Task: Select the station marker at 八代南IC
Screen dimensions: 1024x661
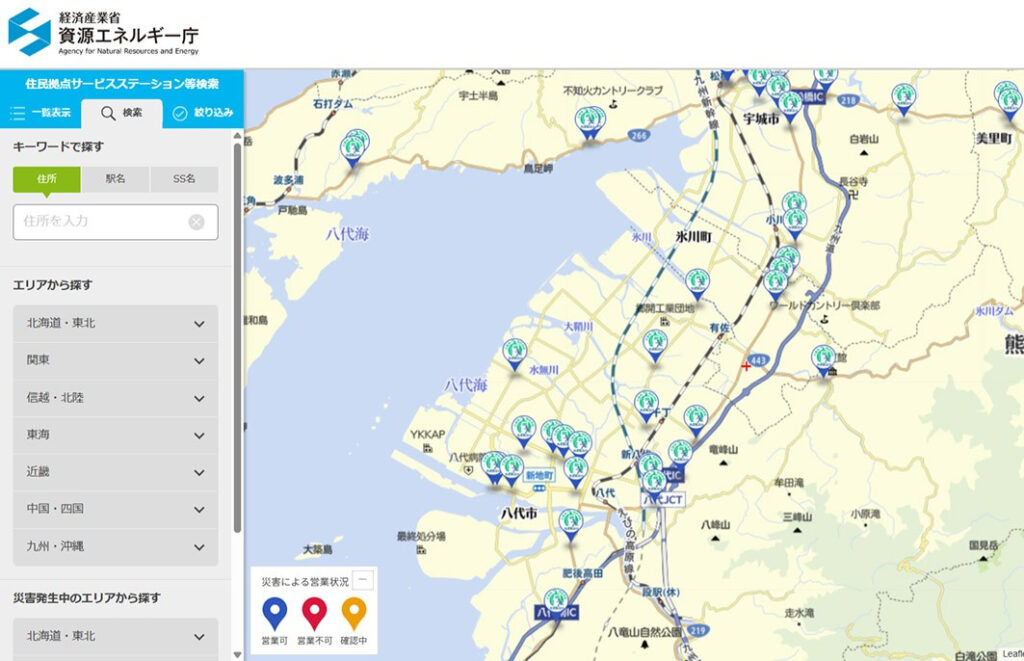Action: [x=556, y=604]
